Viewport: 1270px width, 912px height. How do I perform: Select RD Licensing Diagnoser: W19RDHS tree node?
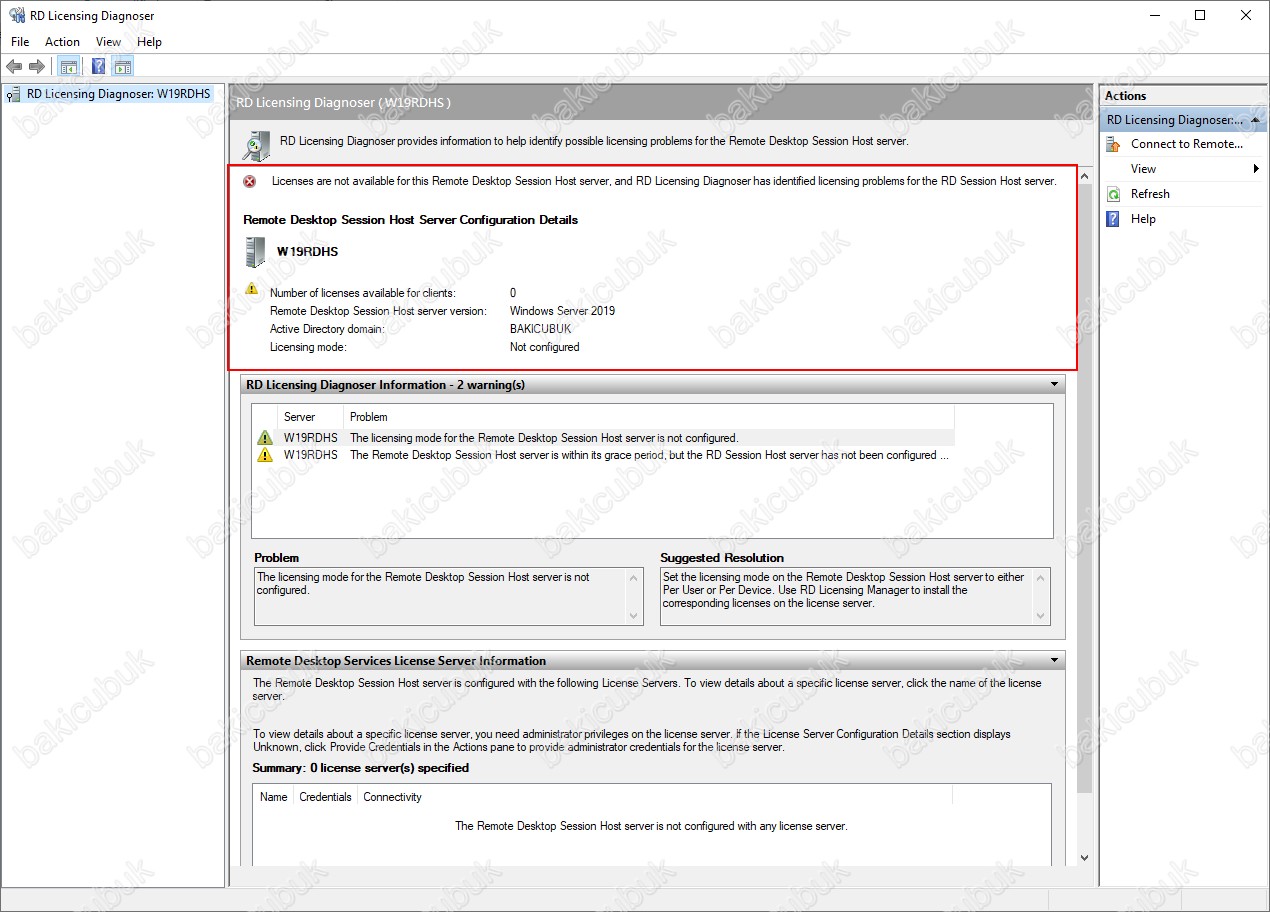(118, 94)
